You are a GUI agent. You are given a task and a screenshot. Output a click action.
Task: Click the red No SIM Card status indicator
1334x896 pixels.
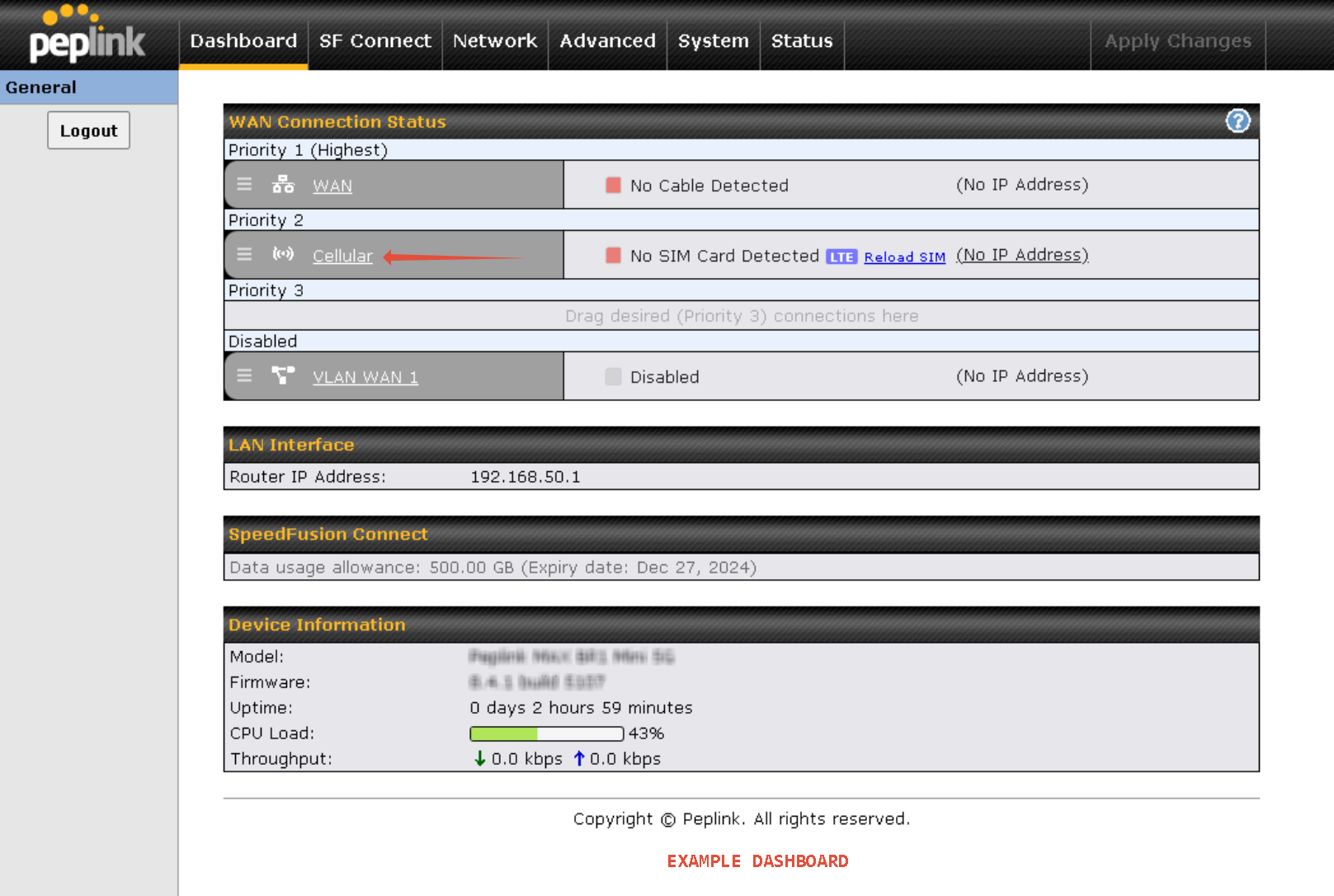pyautogui.click(x=613, y=255)
